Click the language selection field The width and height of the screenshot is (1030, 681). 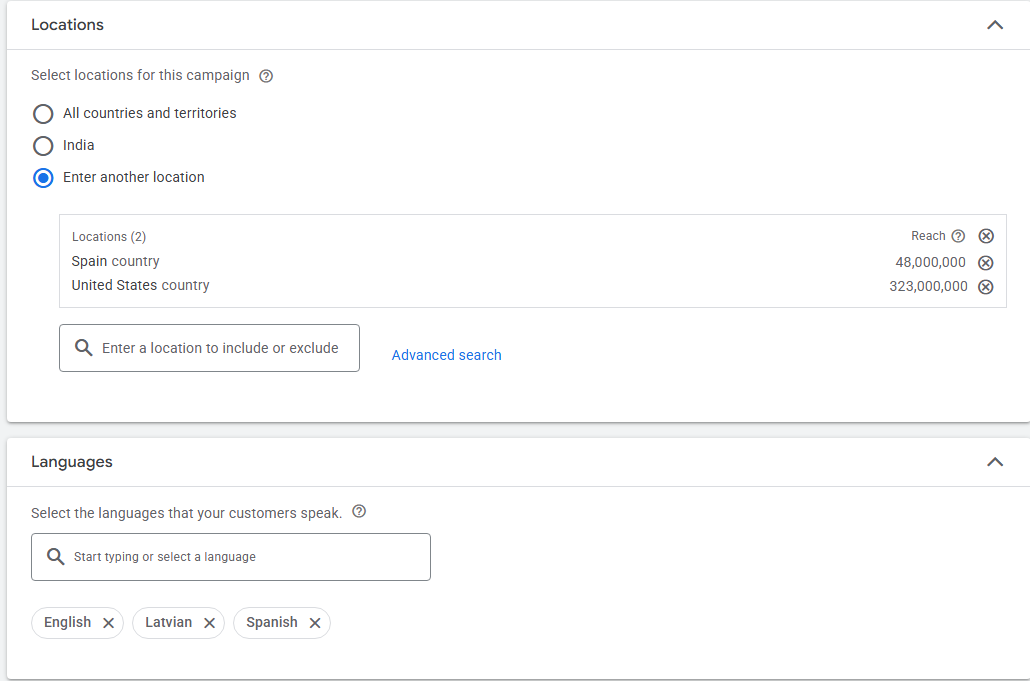coord(230,556)
